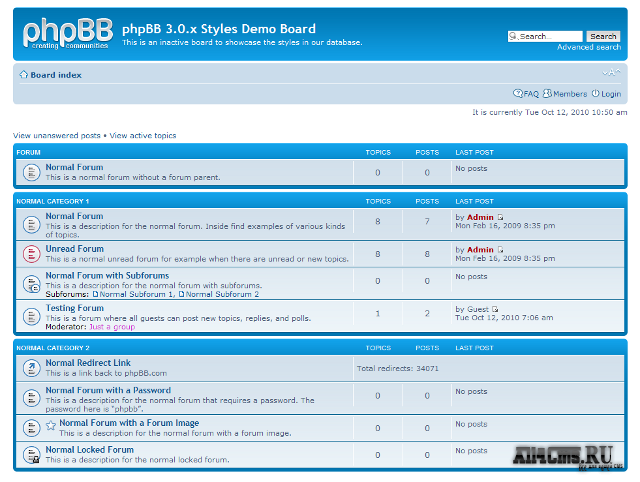This screenshot has height=482, width=640.
Task: Click the Tue Oct 12, 2010 7:06 am timestamp
Action: tap(504, 318)
